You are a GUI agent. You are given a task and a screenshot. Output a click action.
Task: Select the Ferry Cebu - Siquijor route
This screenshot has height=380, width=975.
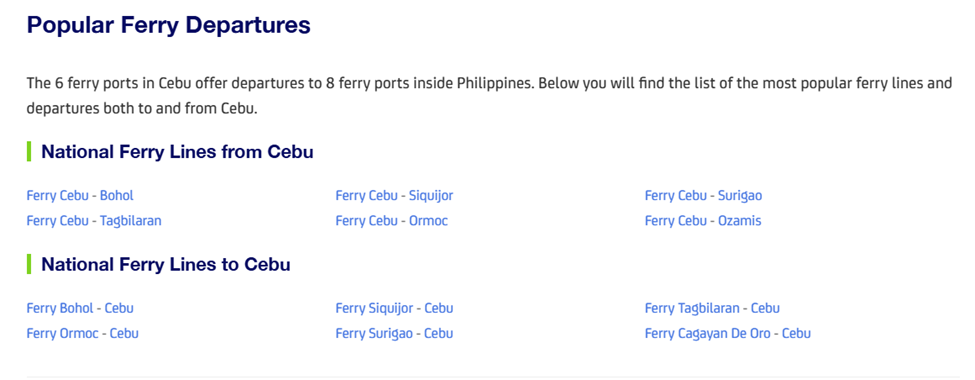[x=394, y=196]
